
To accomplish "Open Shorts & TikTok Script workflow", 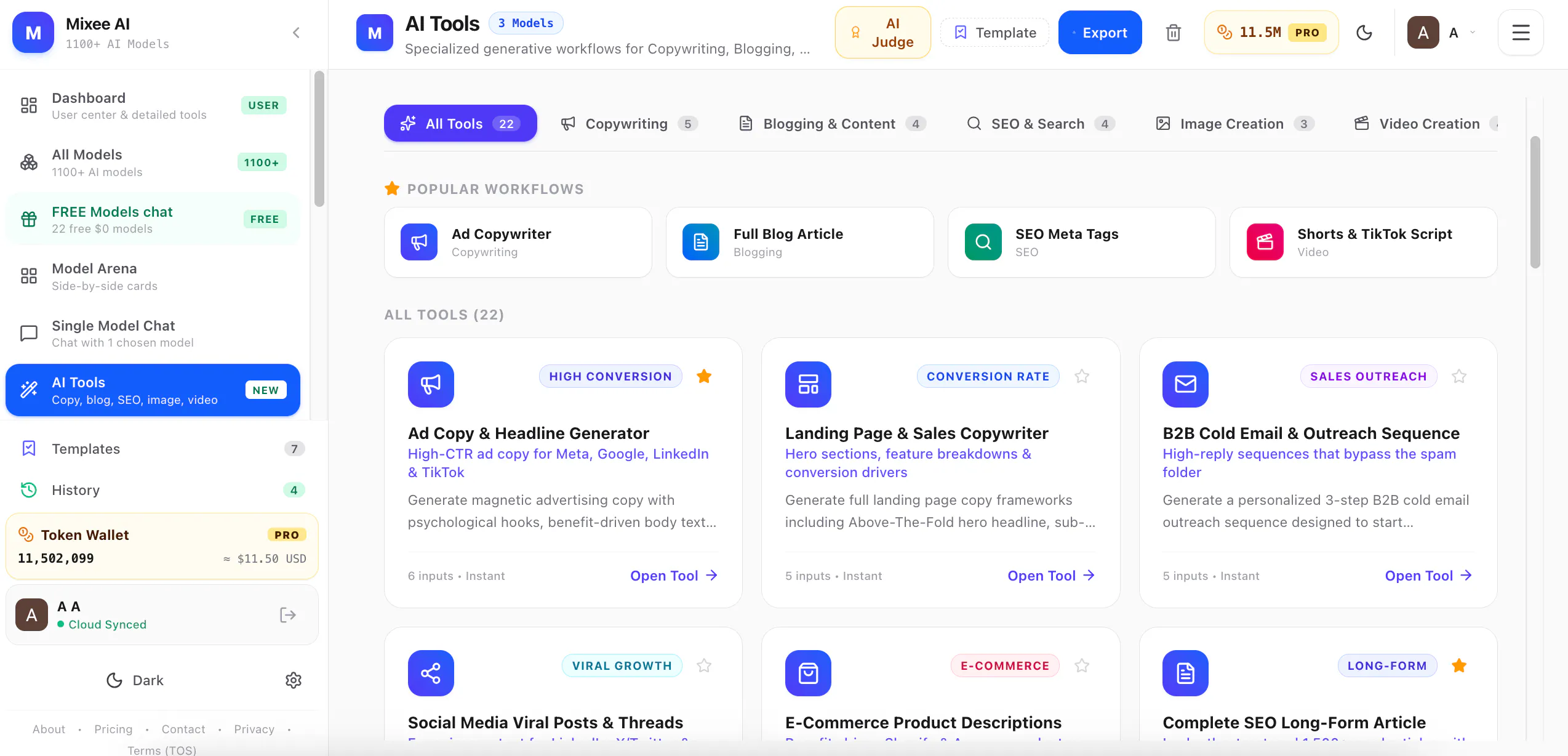I will click(x=1364, y=243).
